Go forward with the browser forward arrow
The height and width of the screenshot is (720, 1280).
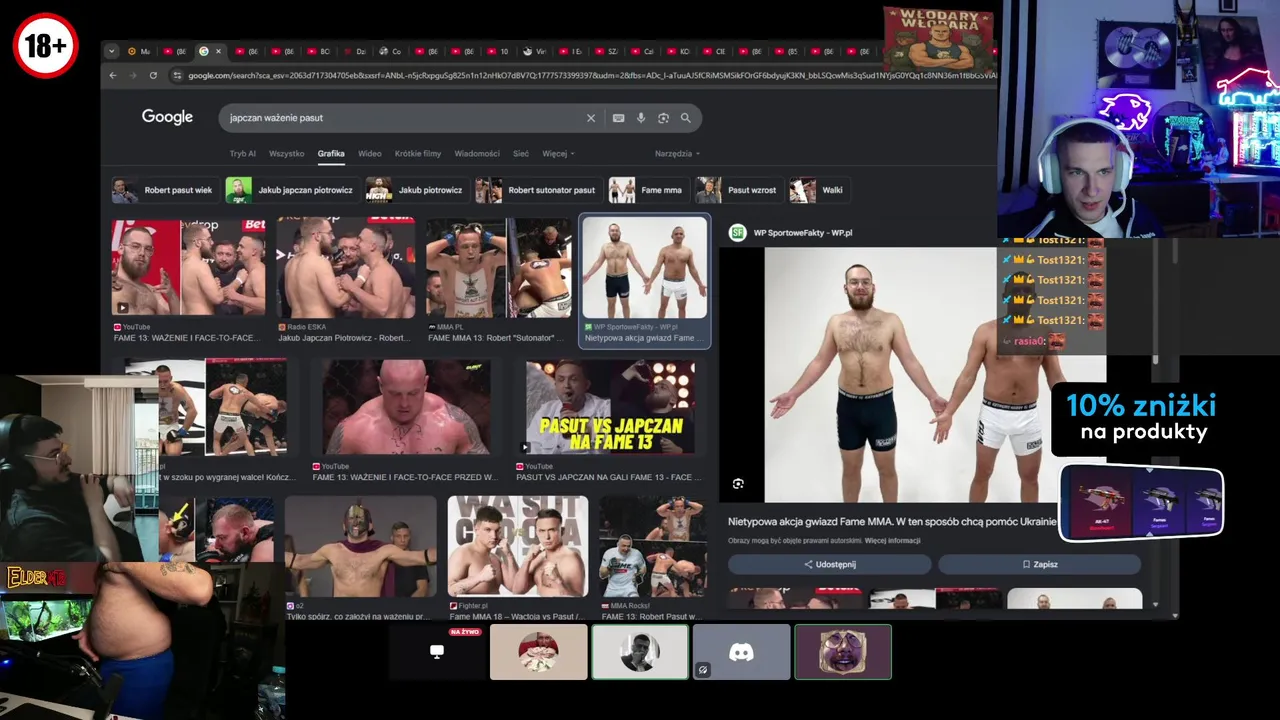click(x=132, y=75)
